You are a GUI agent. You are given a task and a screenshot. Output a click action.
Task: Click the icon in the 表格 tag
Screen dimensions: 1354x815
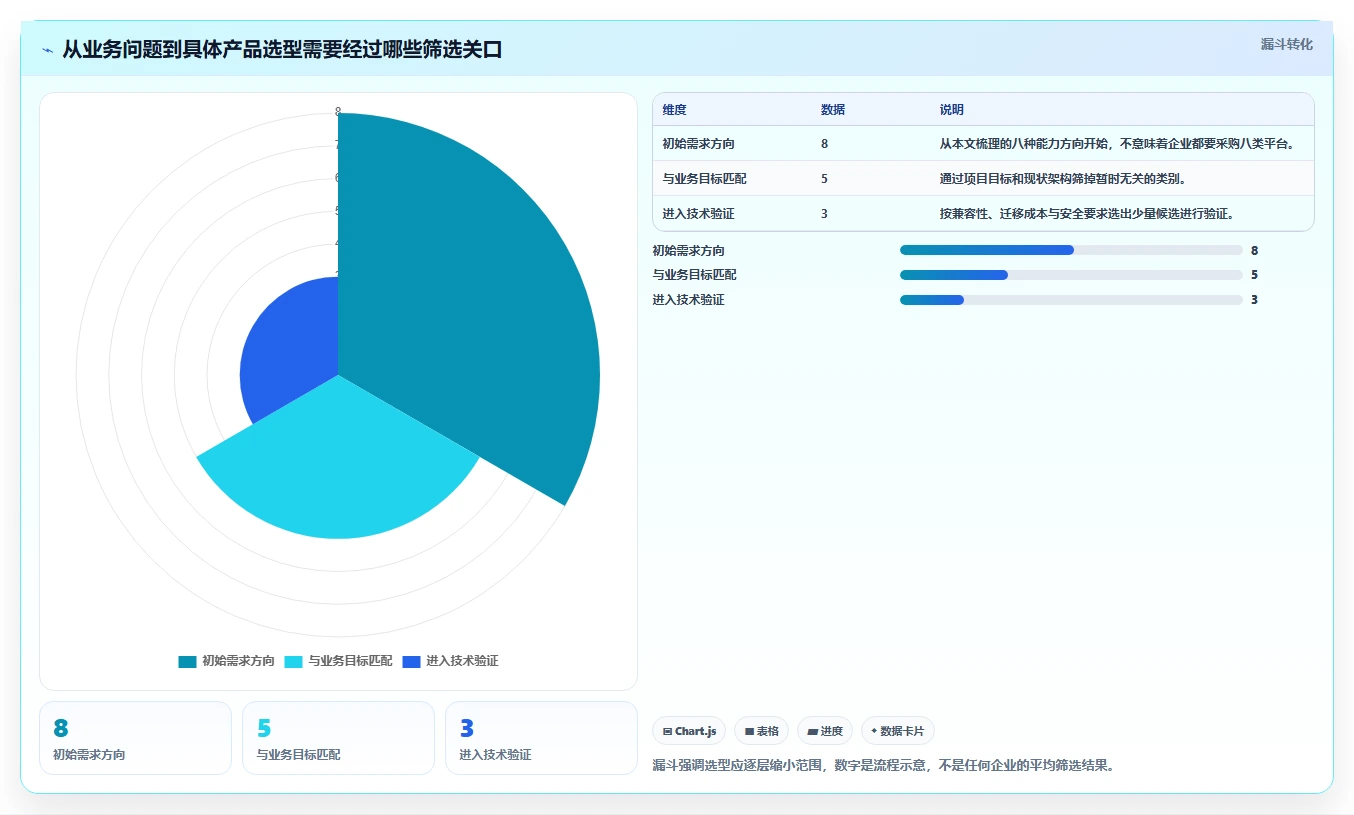749,732
